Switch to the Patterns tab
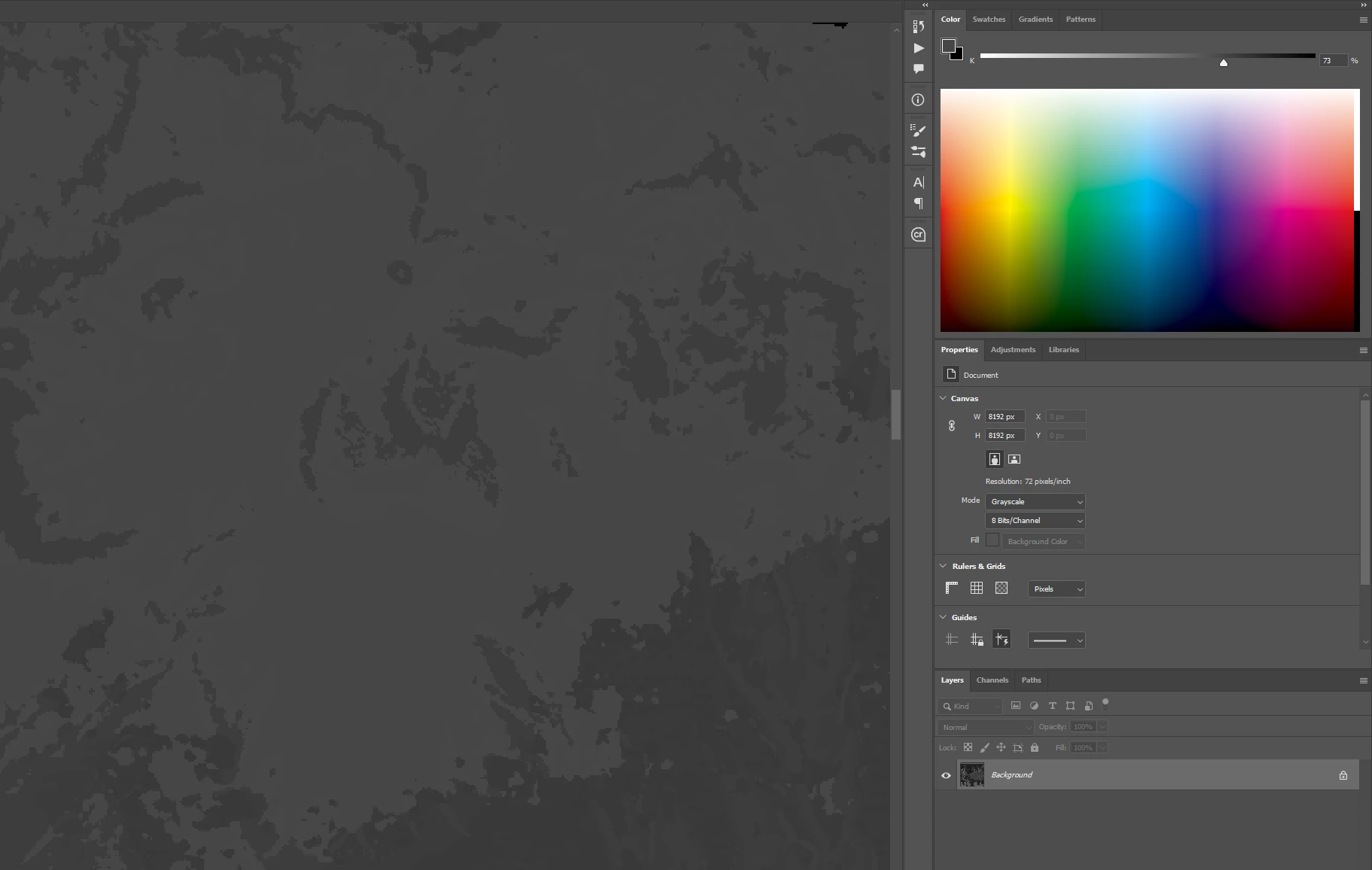The image size is (1372, 870). tap(1081, 20)
